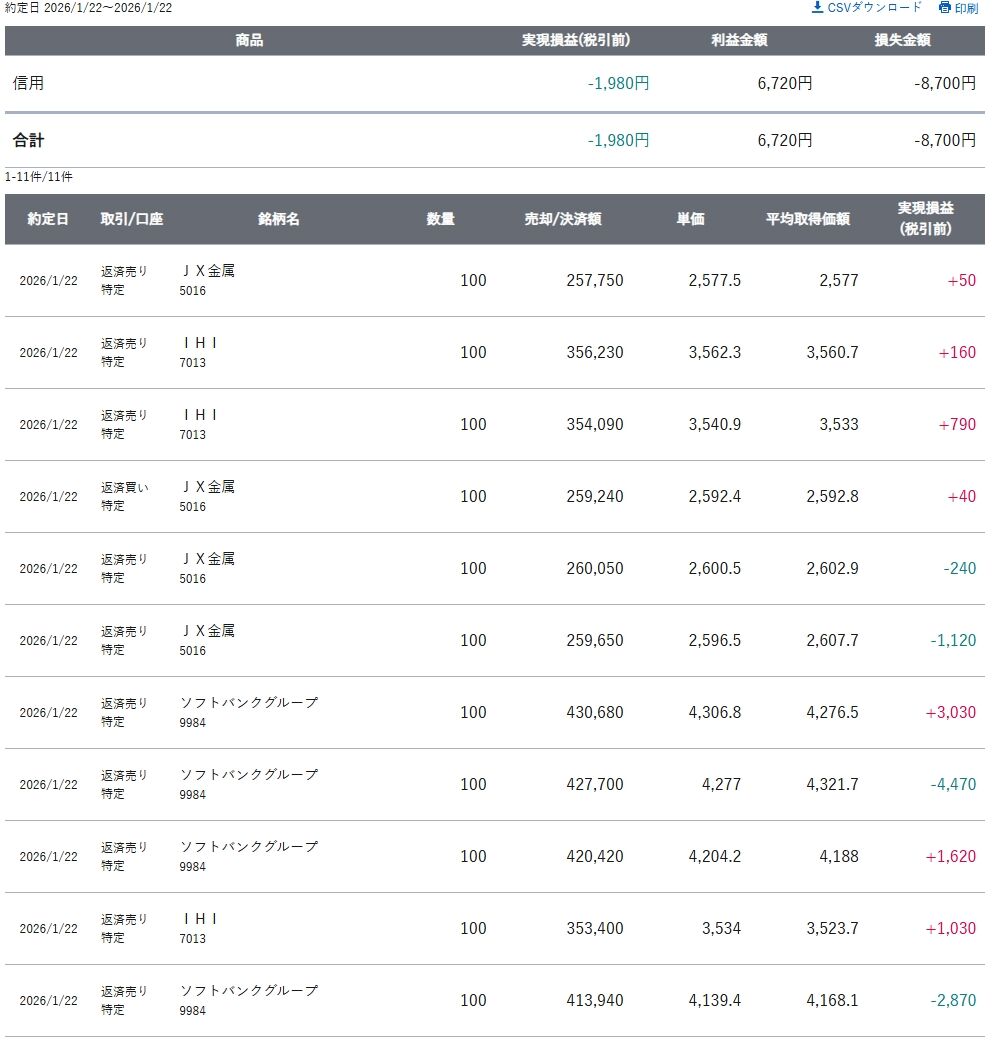Select the 銘柄名 column header
This screenshot has height=1046, width=1000.
[x=279, y=219]
